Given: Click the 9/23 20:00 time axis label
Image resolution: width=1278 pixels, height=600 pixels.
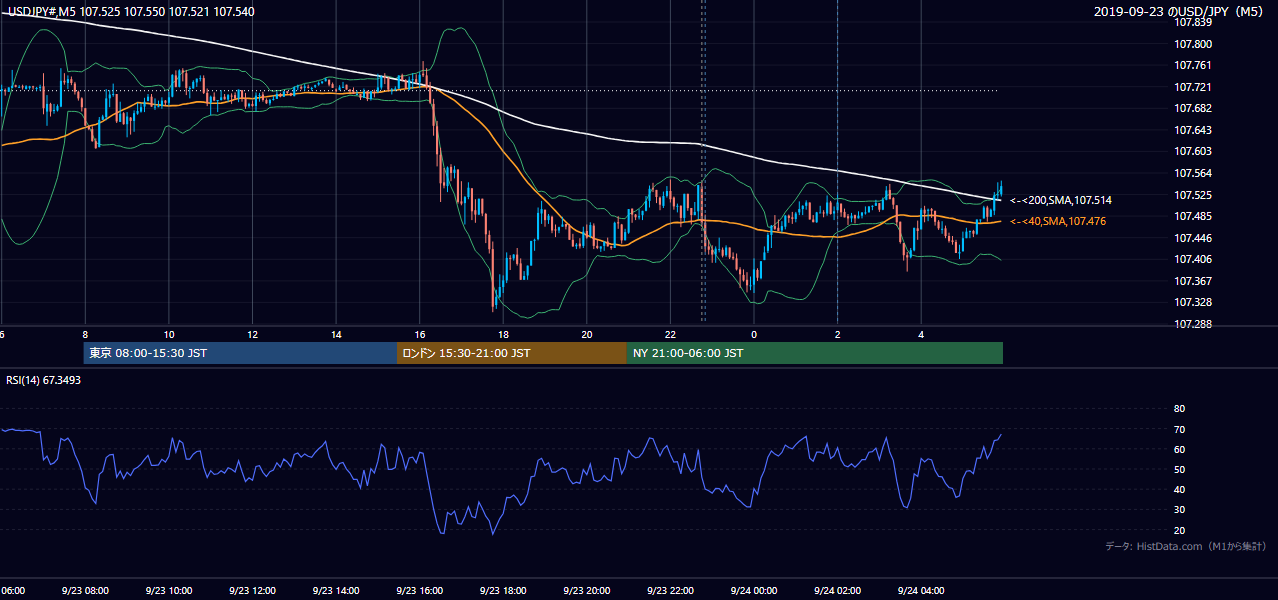Looking at the screenshot, I should pos(587,591).
